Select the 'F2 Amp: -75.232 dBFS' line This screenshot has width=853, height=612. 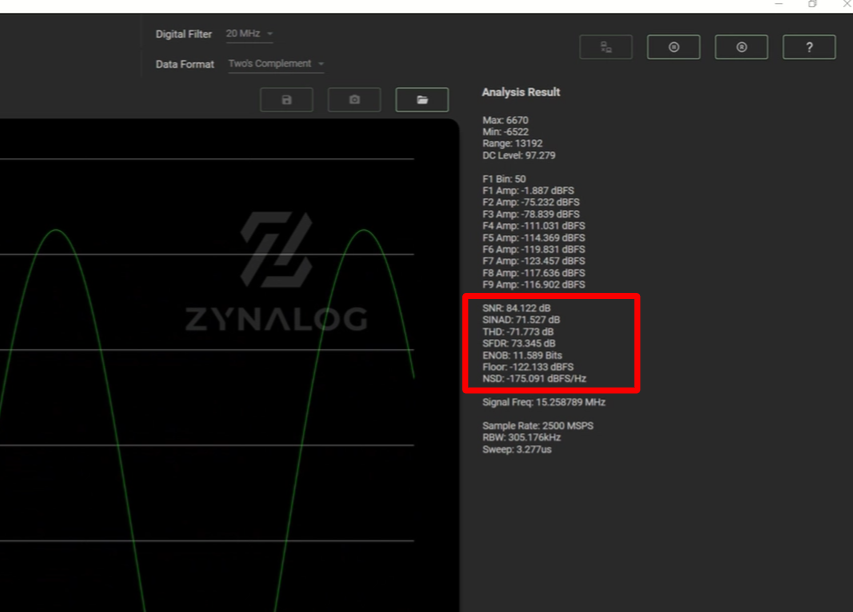(530, 202)
